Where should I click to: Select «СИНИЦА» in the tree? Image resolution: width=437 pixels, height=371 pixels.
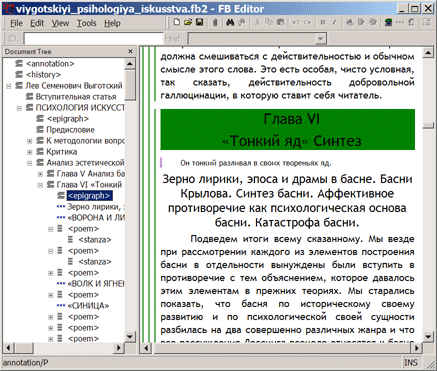pos(88,306)
